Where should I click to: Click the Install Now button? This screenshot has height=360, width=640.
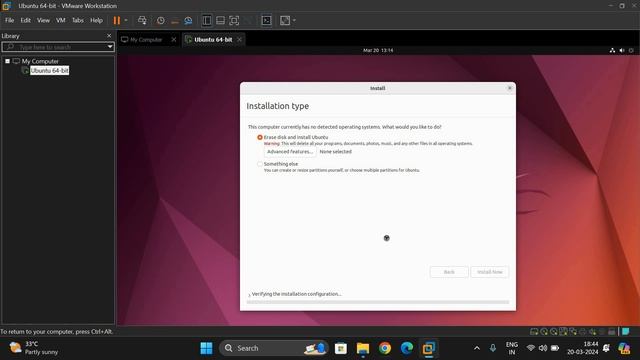(x=490, y=272)
